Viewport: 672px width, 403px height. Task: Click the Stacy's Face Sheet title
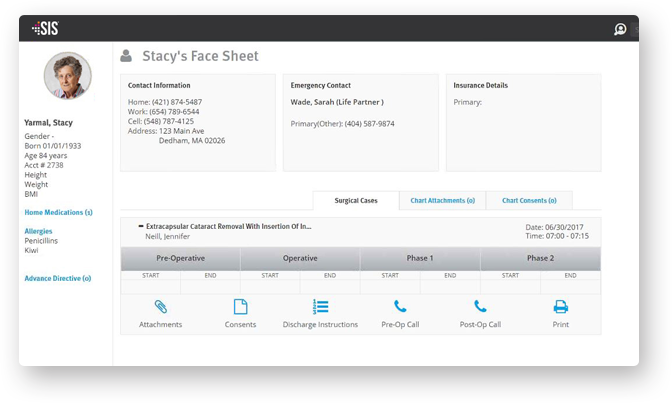(200, 56)
